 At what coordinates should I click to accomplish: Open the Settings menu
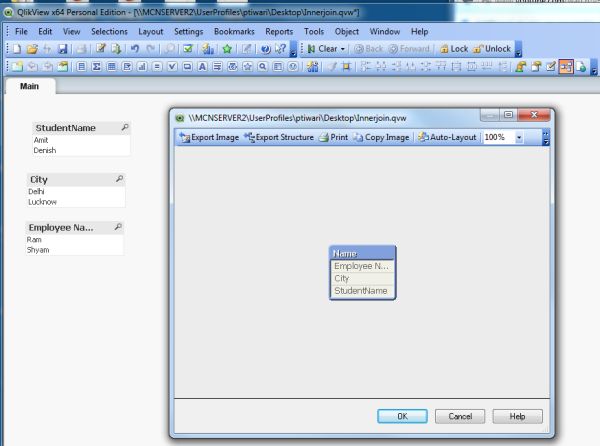point(189,31)
